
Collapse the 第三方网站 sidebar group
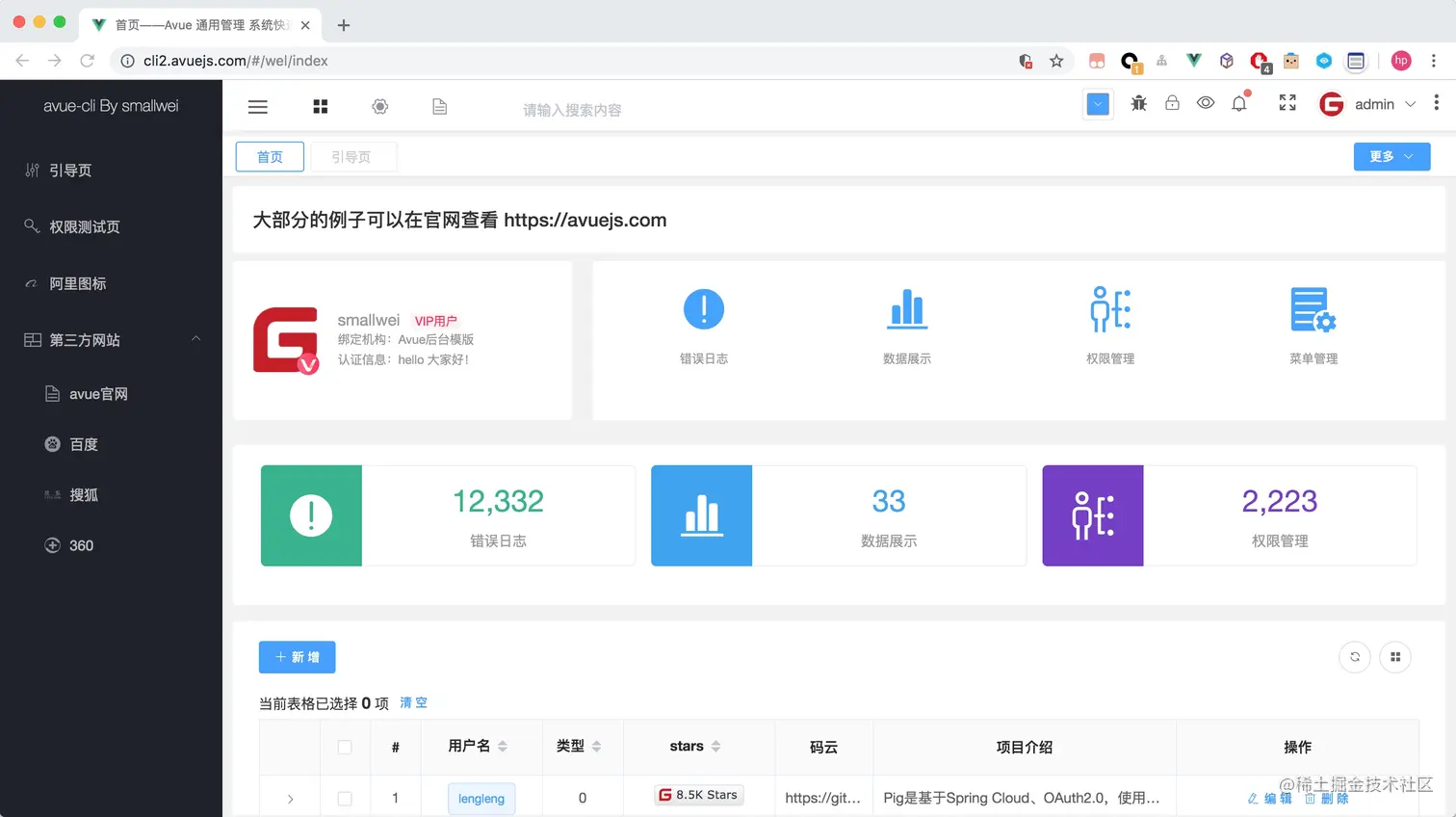tap(111, 339)
